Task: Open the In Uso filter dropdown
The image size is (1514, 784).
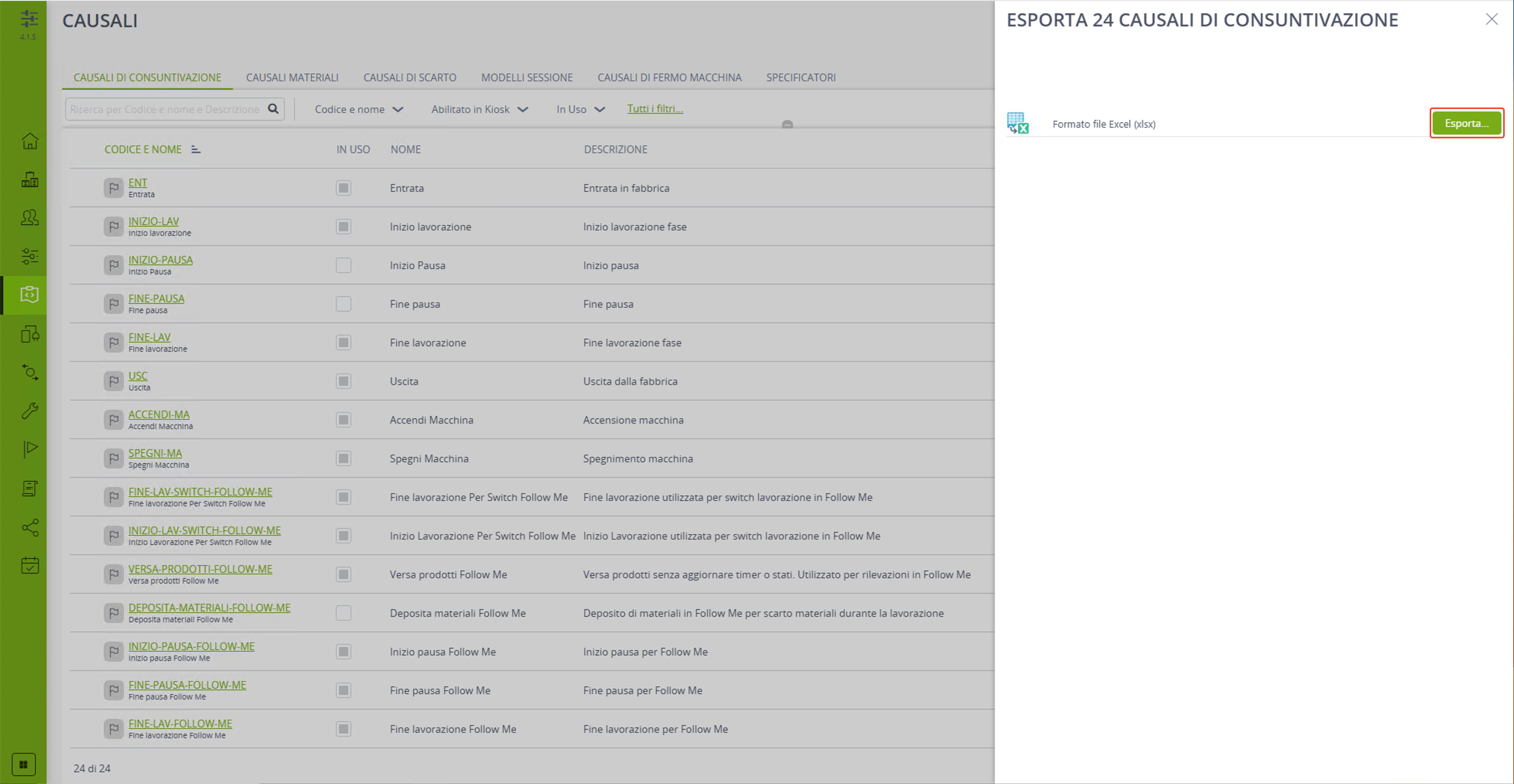Action: pyautogui.click(x=581, y=109)
